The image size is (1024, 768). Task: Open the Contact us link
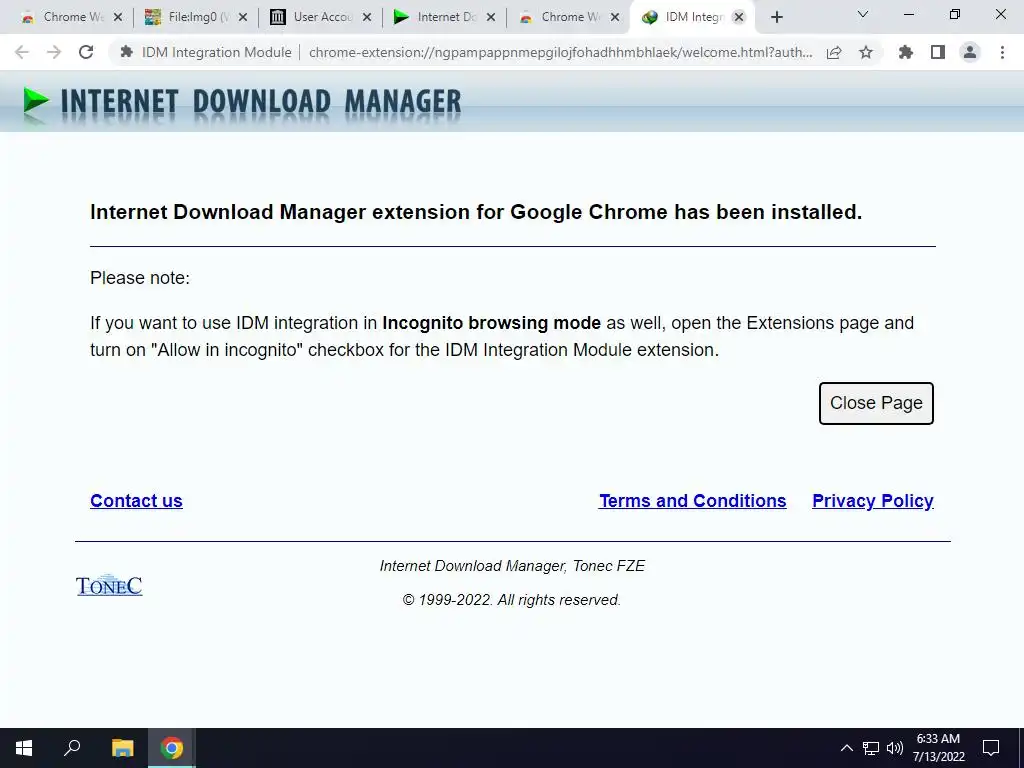pos(136,501)
